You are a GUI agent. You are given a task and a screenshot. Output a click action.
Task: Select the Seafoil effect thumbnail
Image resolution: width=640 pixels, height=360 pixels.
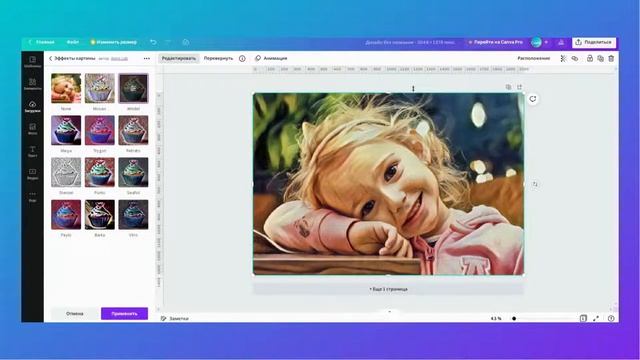pyautogui.click(x=133, y=173)
